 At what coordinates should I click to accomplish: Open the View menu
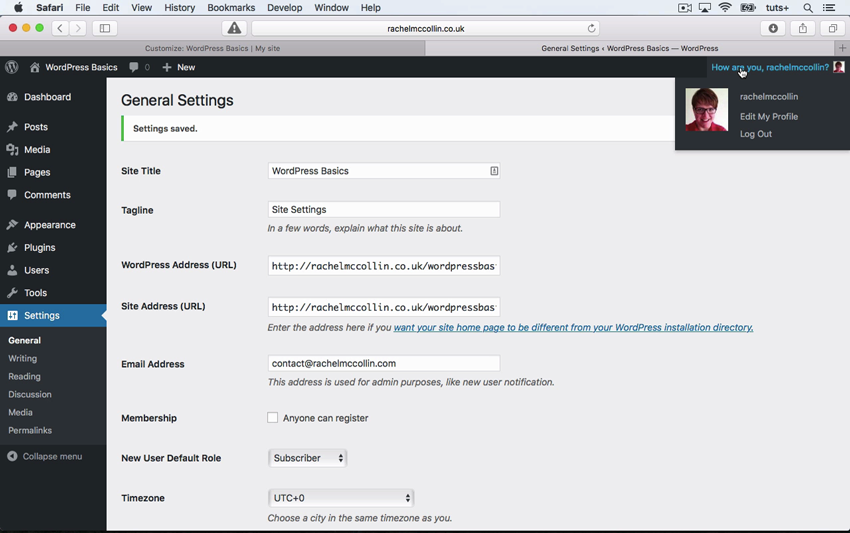(x=141, y=8)
